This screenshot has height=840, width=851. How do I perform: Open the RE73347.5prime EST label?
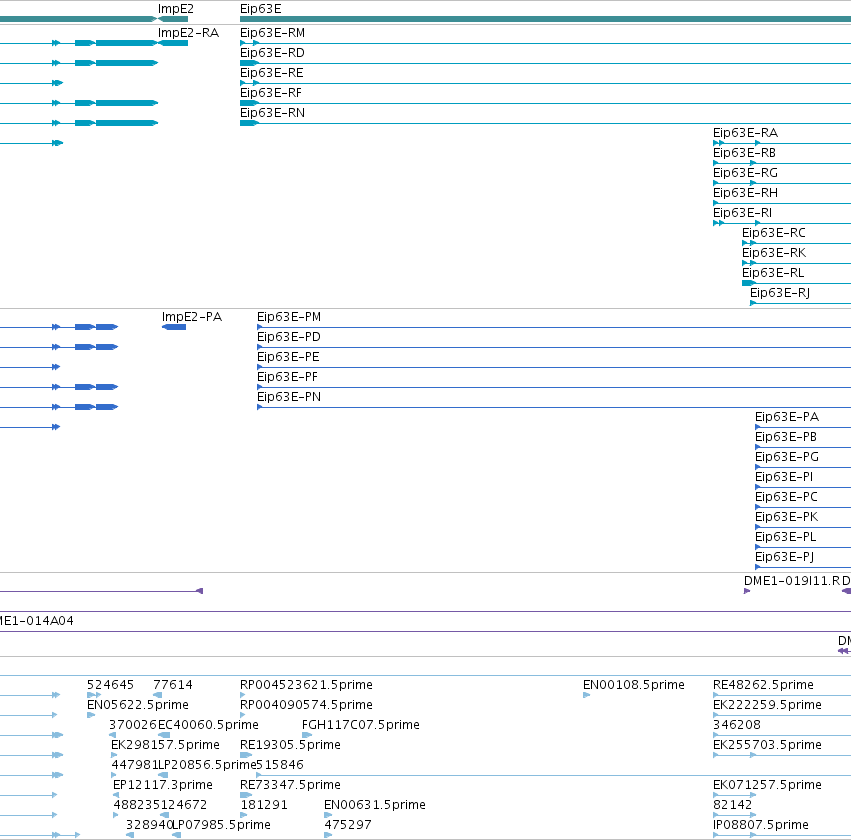290,786
